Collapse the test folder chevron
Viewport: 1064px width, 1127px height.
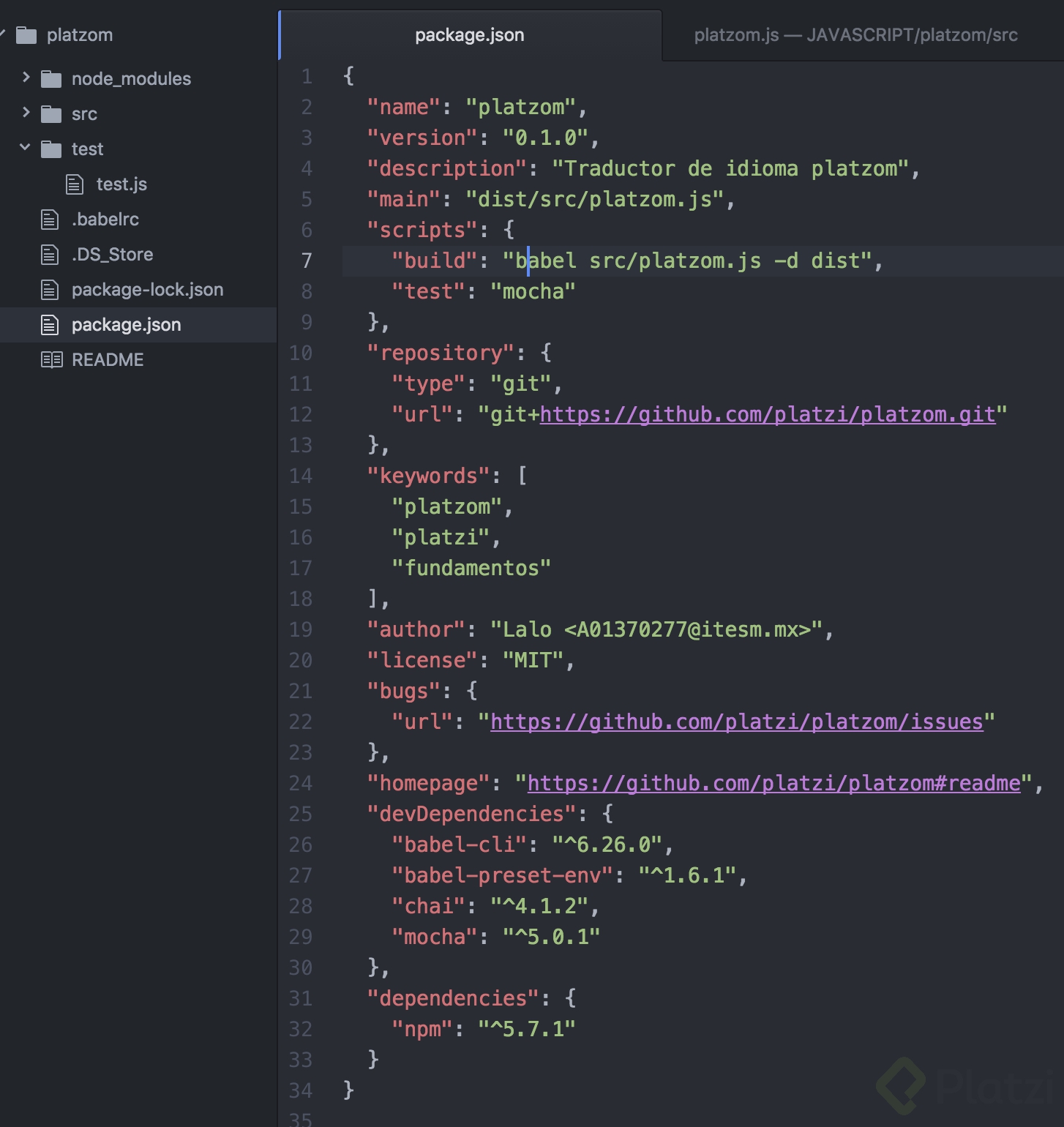pos(25,147)
